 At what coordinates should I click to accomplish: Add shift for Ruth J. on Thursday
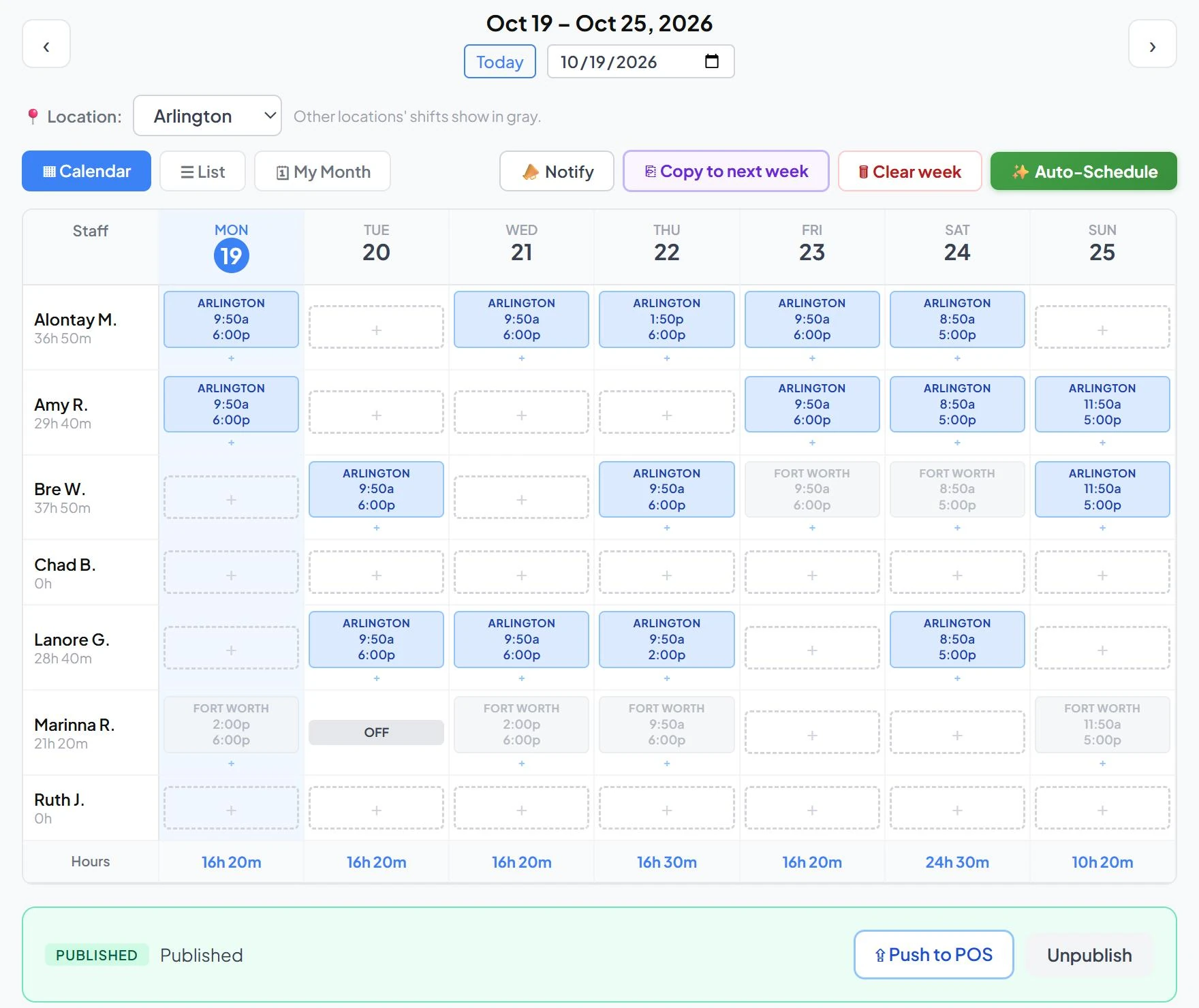667,808
